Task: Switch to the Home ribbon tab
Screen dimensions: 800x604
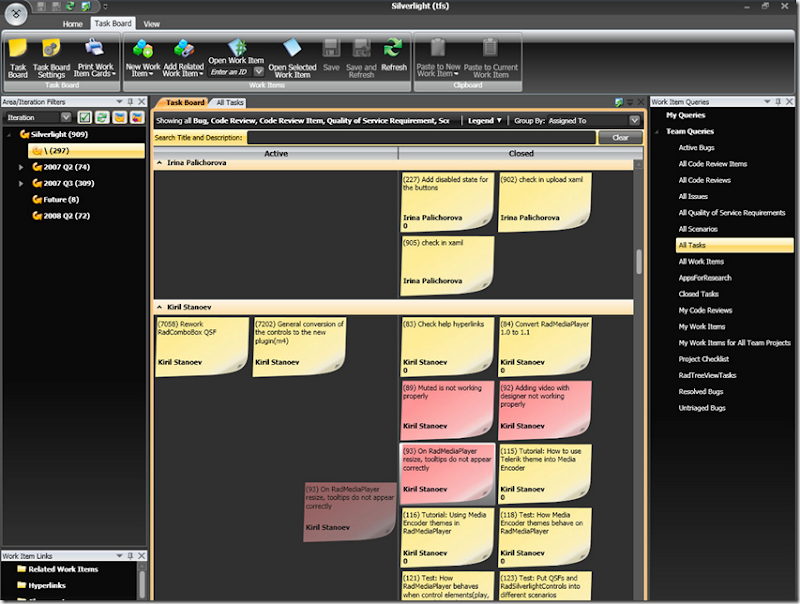Action: 72,24
